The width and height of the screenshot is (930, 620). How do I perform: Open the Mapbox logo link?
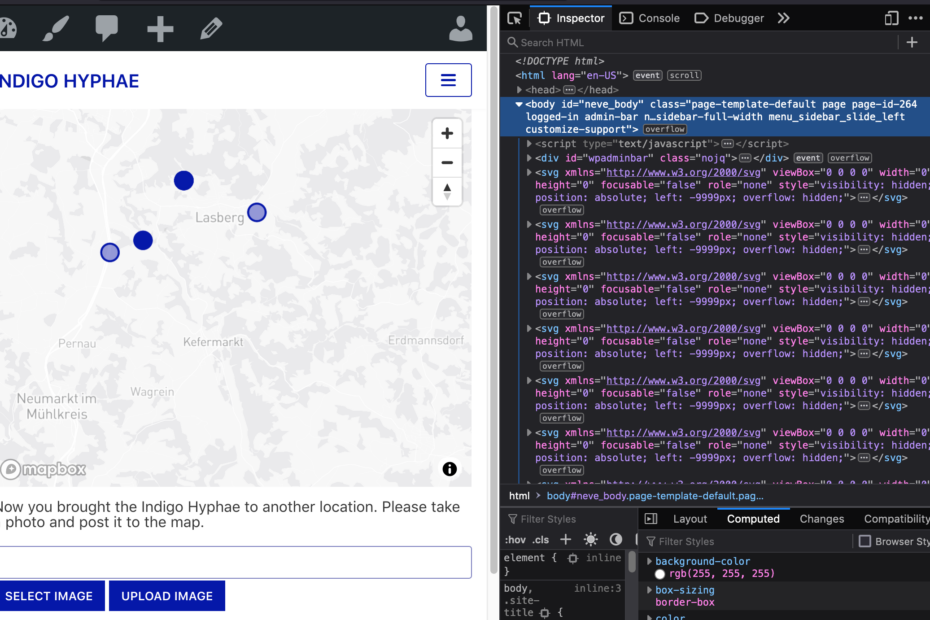tap(43, 469)
